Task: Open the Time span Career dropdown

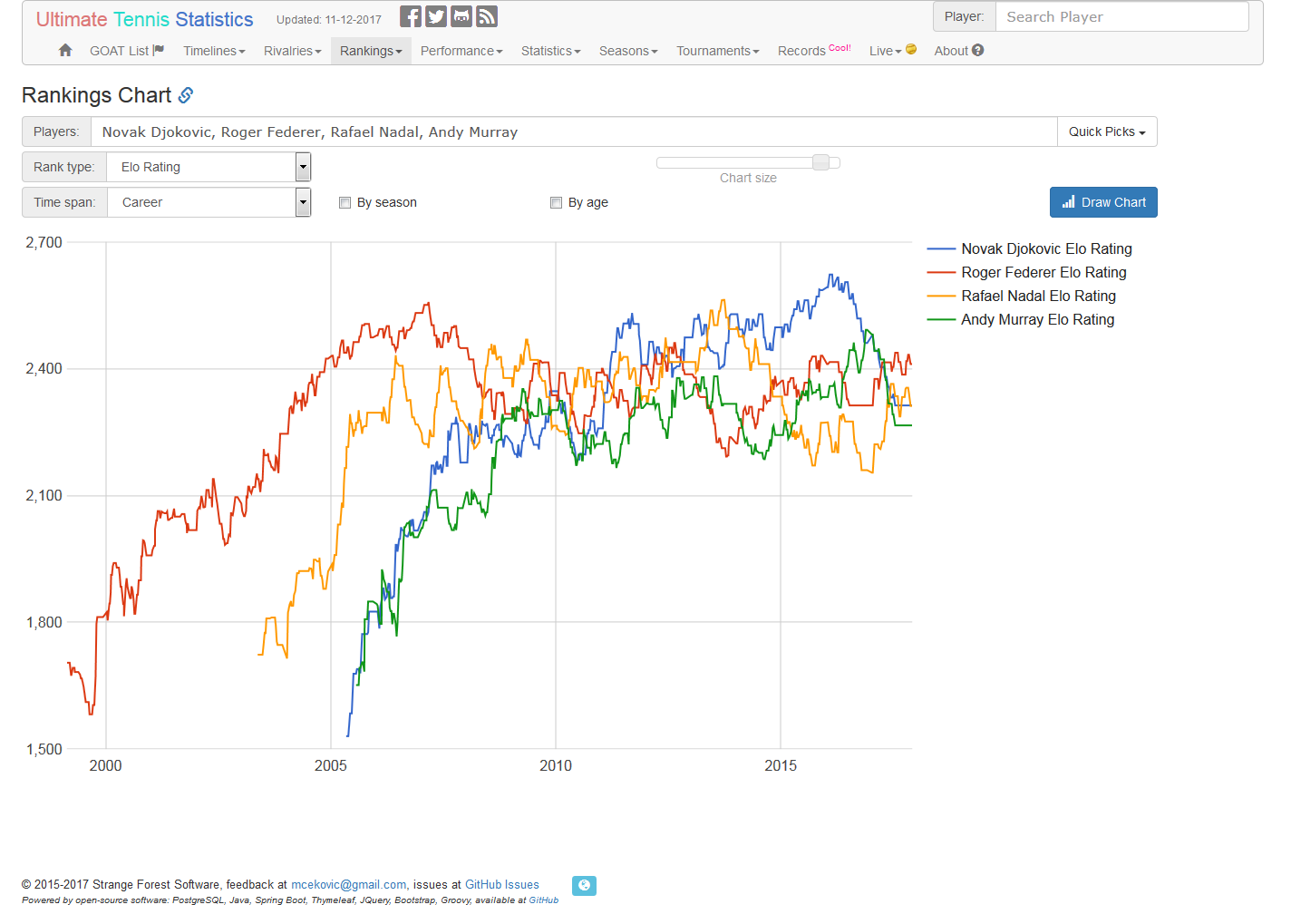Action: pos(209,202)
